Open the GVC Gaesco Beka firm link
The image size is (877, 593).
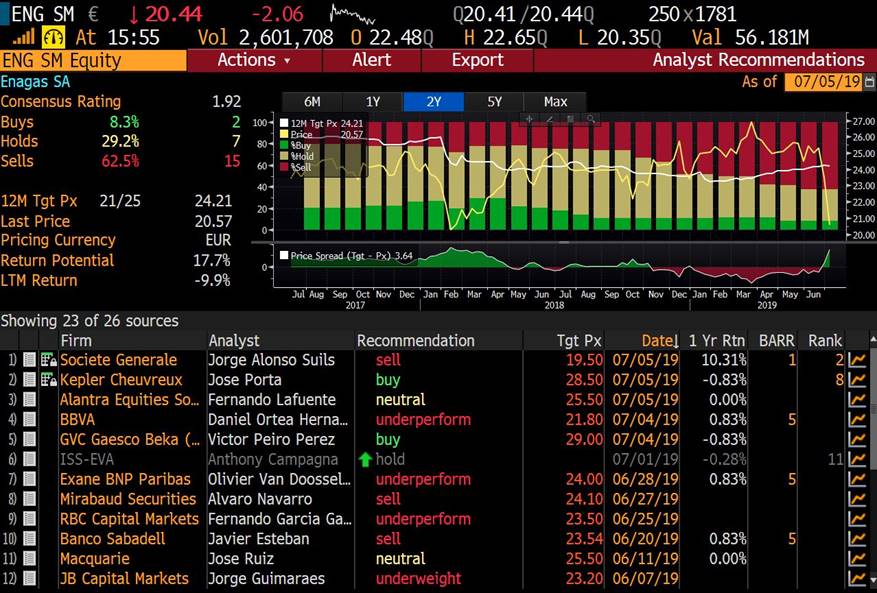pos(130,440)
